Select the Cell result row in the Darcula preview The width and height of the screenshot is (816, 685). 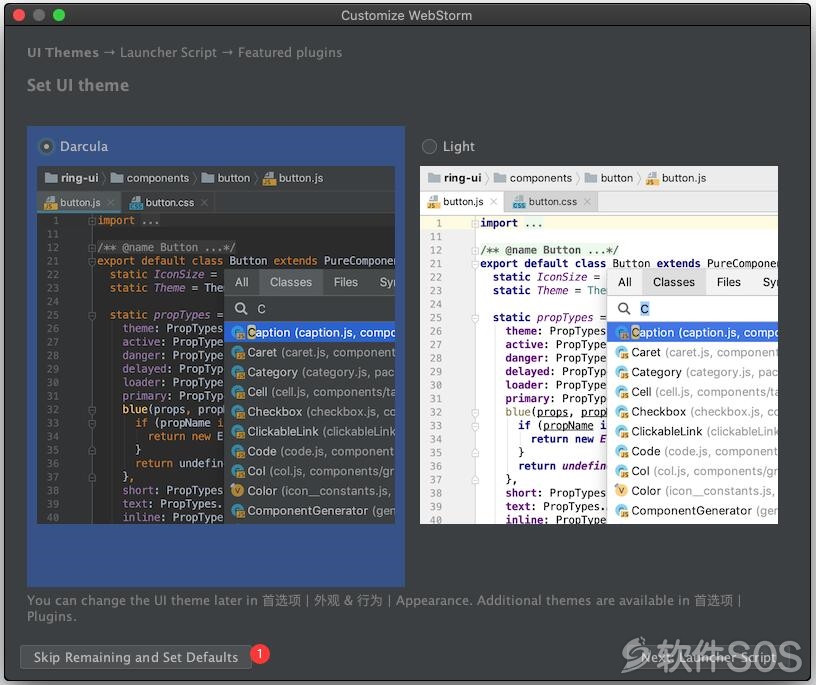310,392
